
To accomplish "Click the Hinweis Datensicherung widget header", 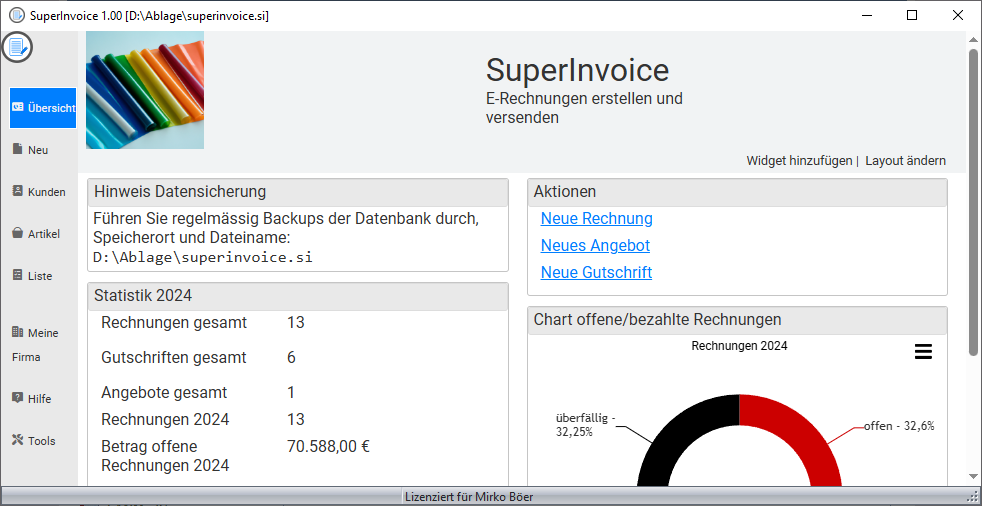I will [297, 192].
